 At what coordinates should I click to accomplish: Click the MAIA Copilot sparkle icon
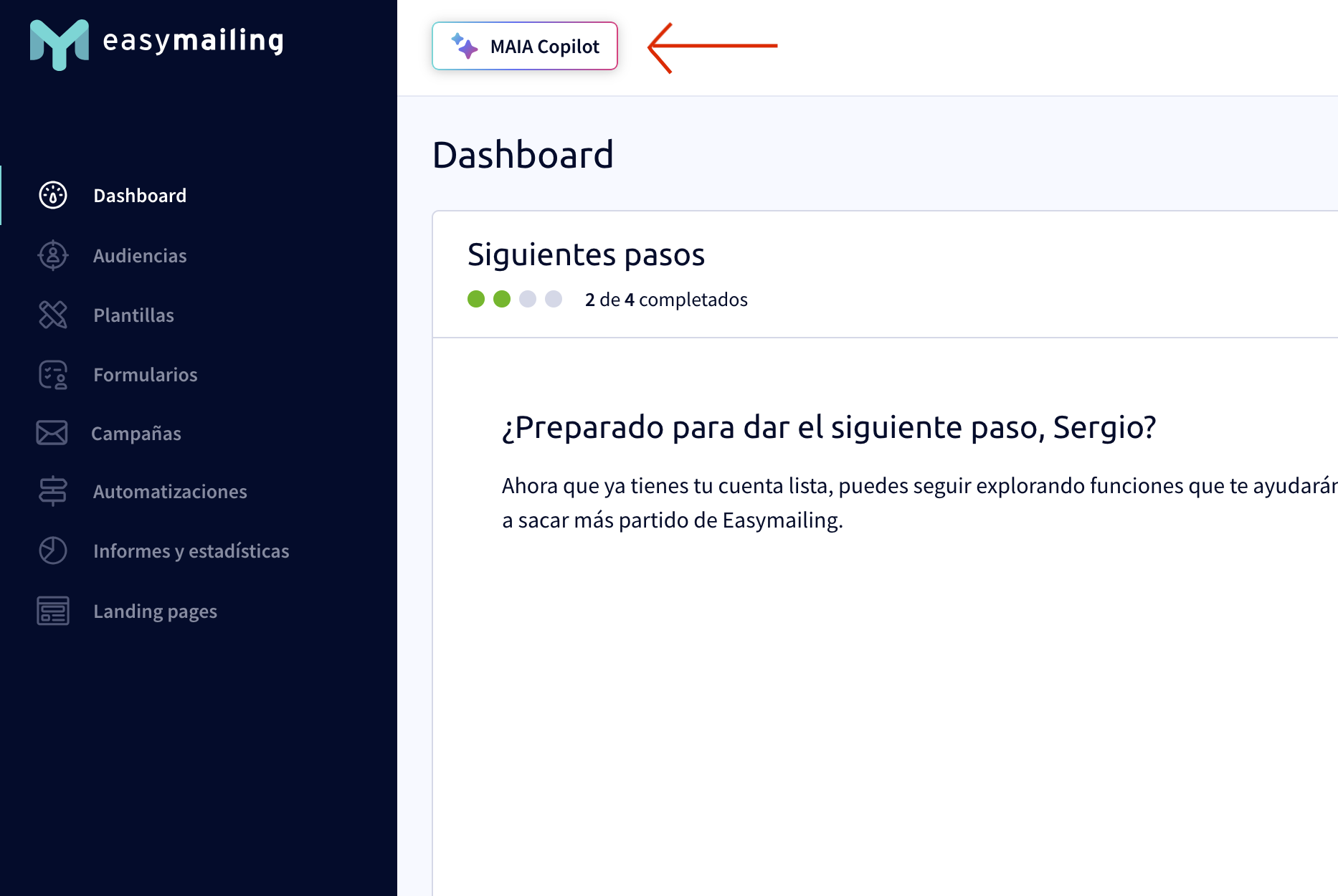coord(465,46)
